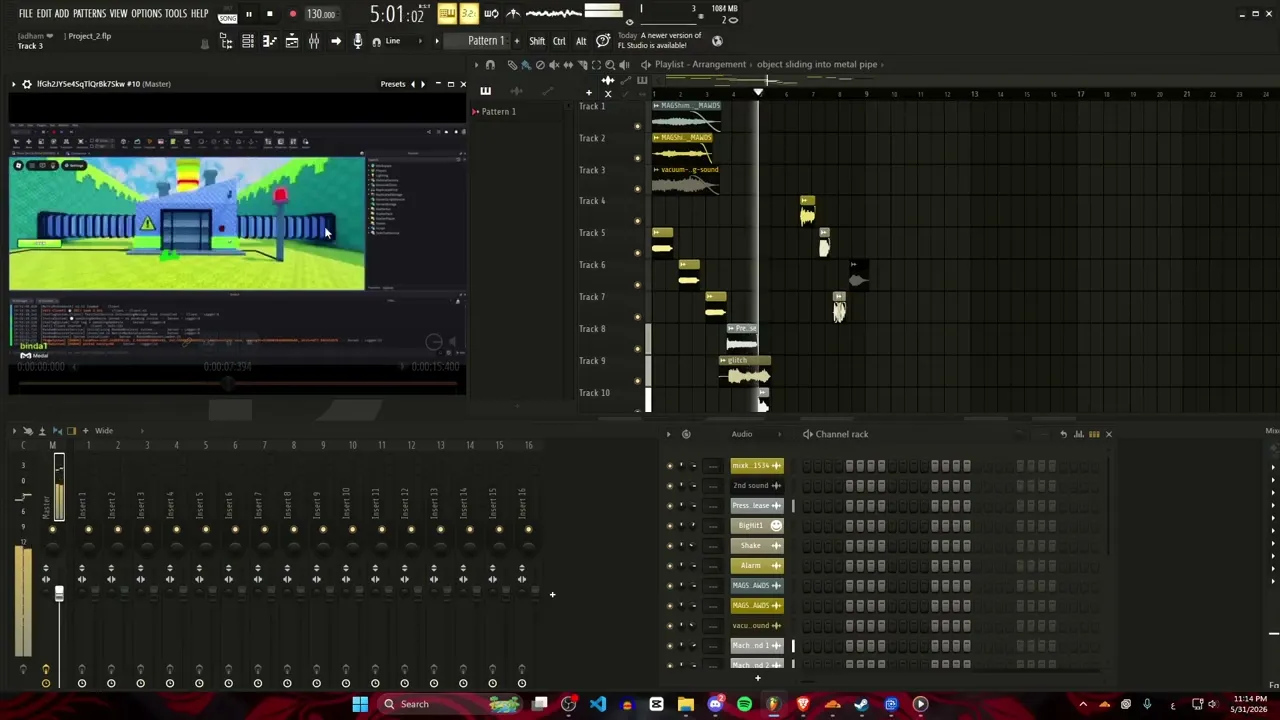Click the pause playback button

click(x=248, y=14)
